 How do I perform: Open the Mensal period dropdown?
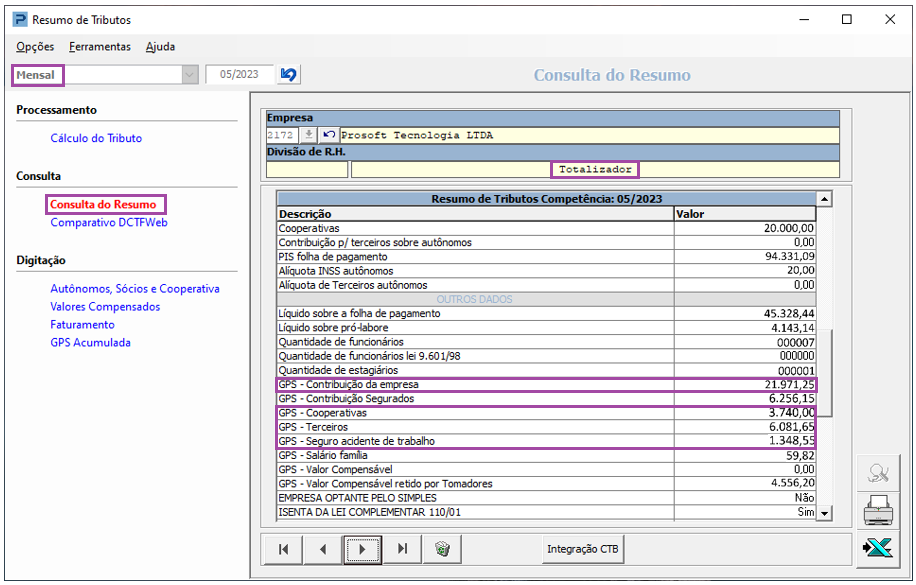190,75
